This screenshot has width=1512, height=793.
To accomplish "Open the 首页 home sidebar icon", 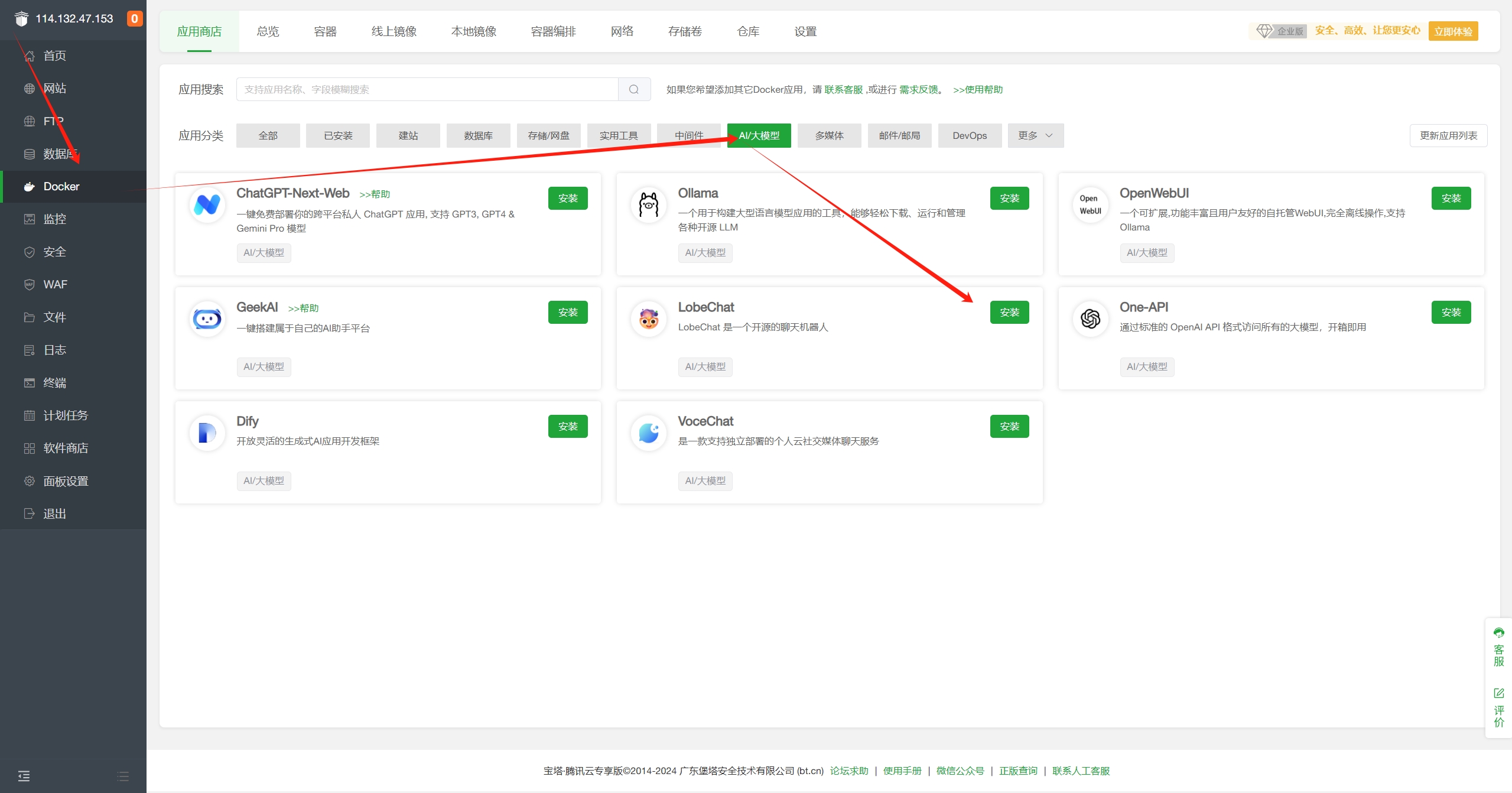I will pos(29,56).
